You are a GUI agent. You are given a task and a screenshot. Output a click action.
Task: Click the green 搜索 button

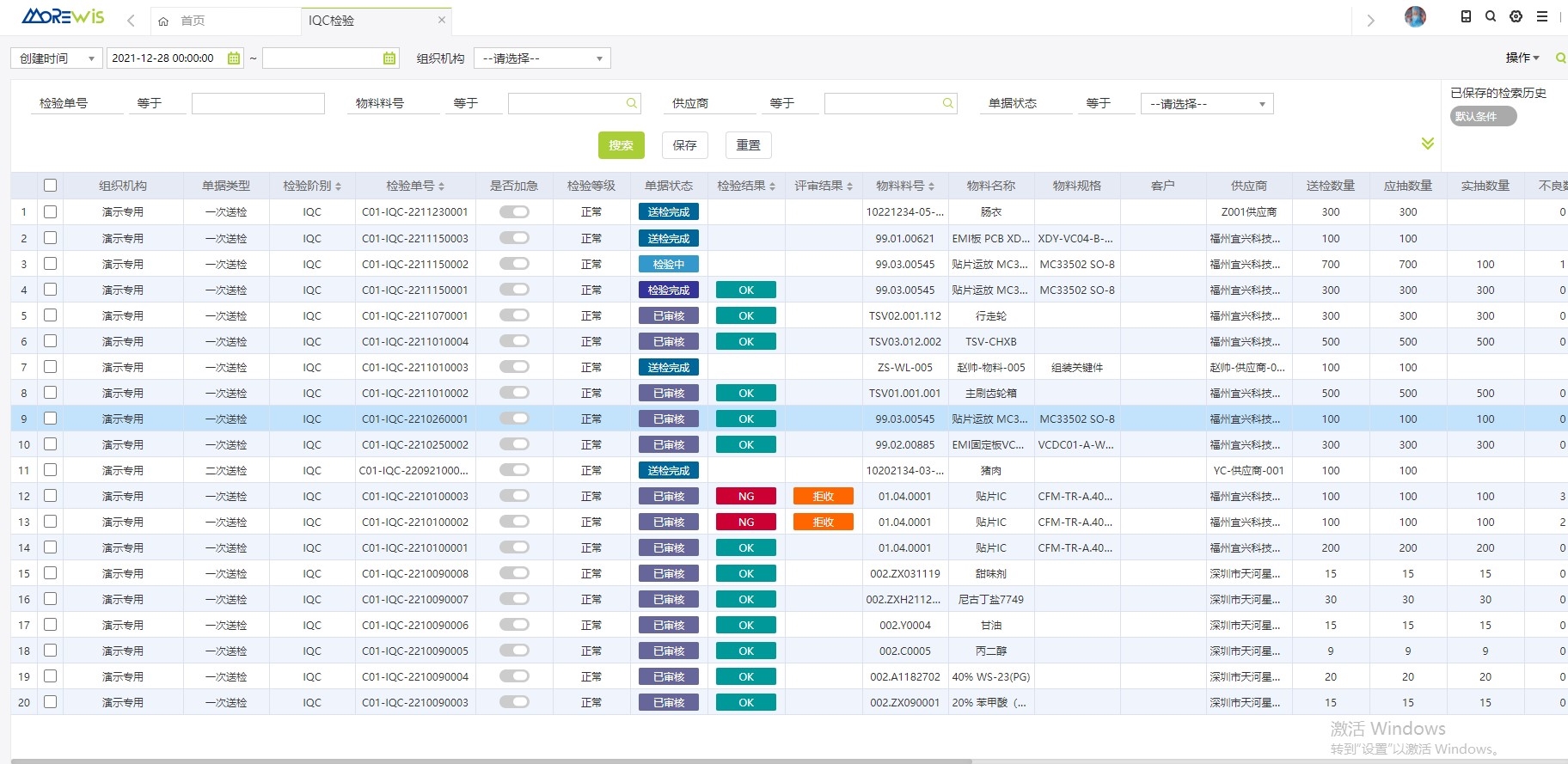point(621,145)
